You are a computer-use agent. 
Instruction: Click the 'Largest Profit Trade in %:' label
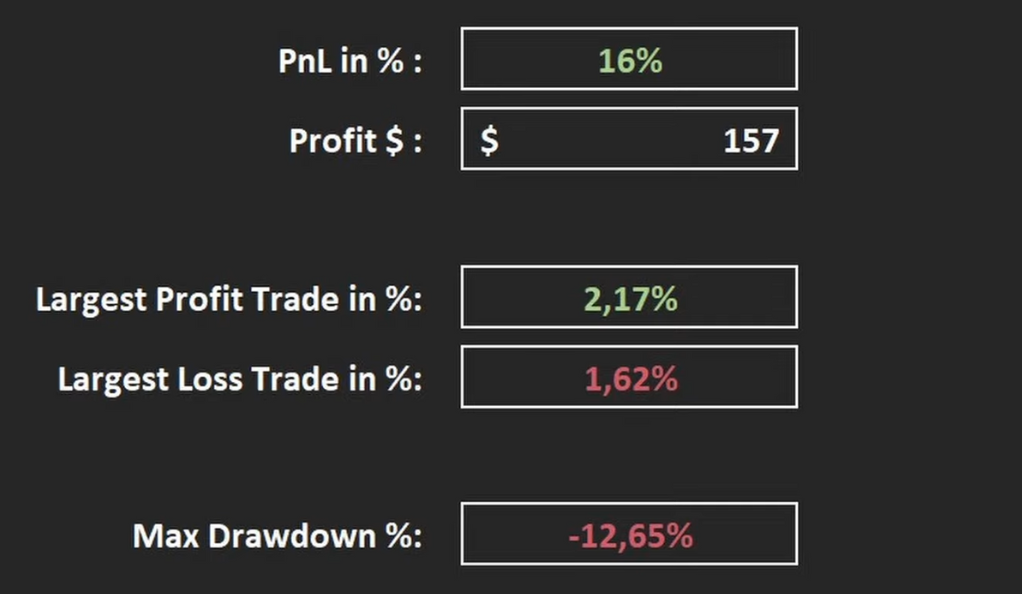pos(229,300)
